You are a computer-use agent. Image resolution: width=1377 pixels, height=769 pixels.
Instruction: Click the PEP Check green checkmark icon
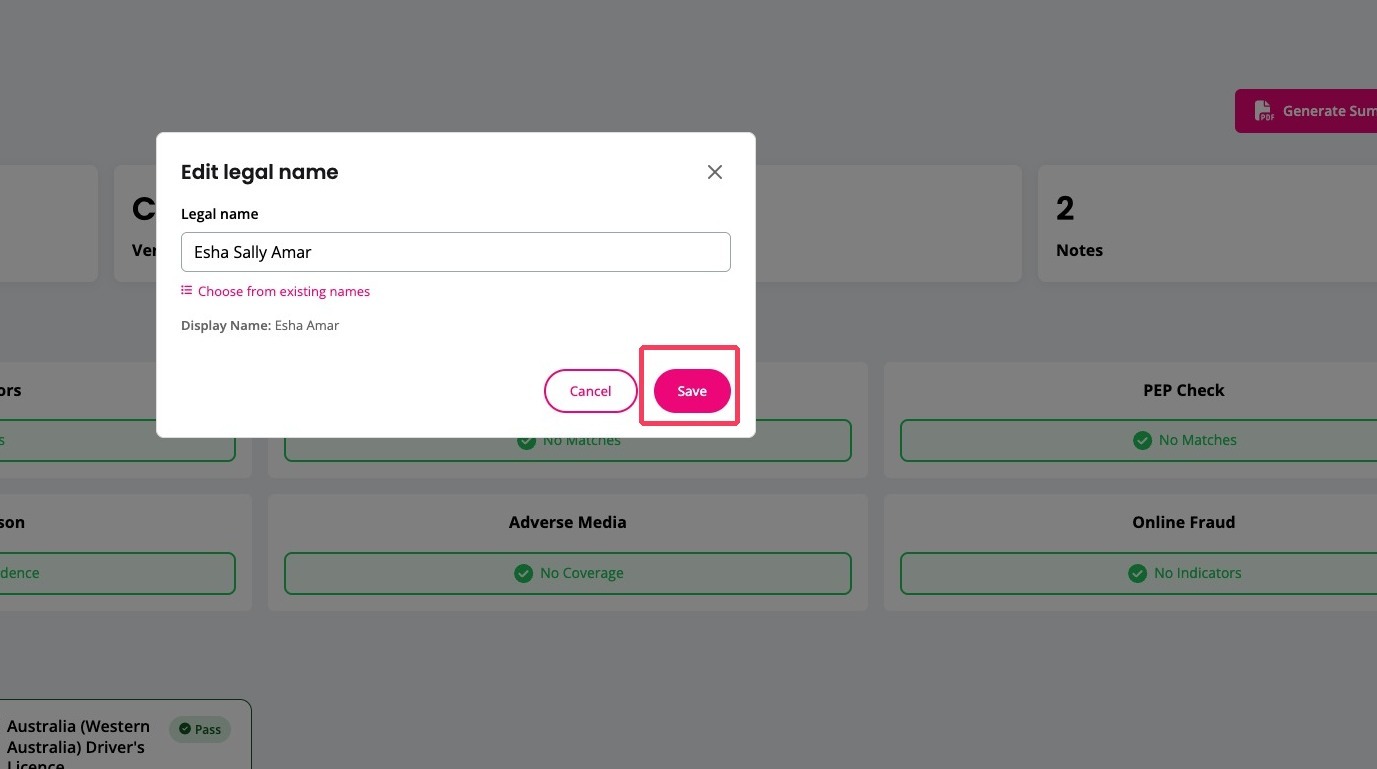(x=1142, y=440)
